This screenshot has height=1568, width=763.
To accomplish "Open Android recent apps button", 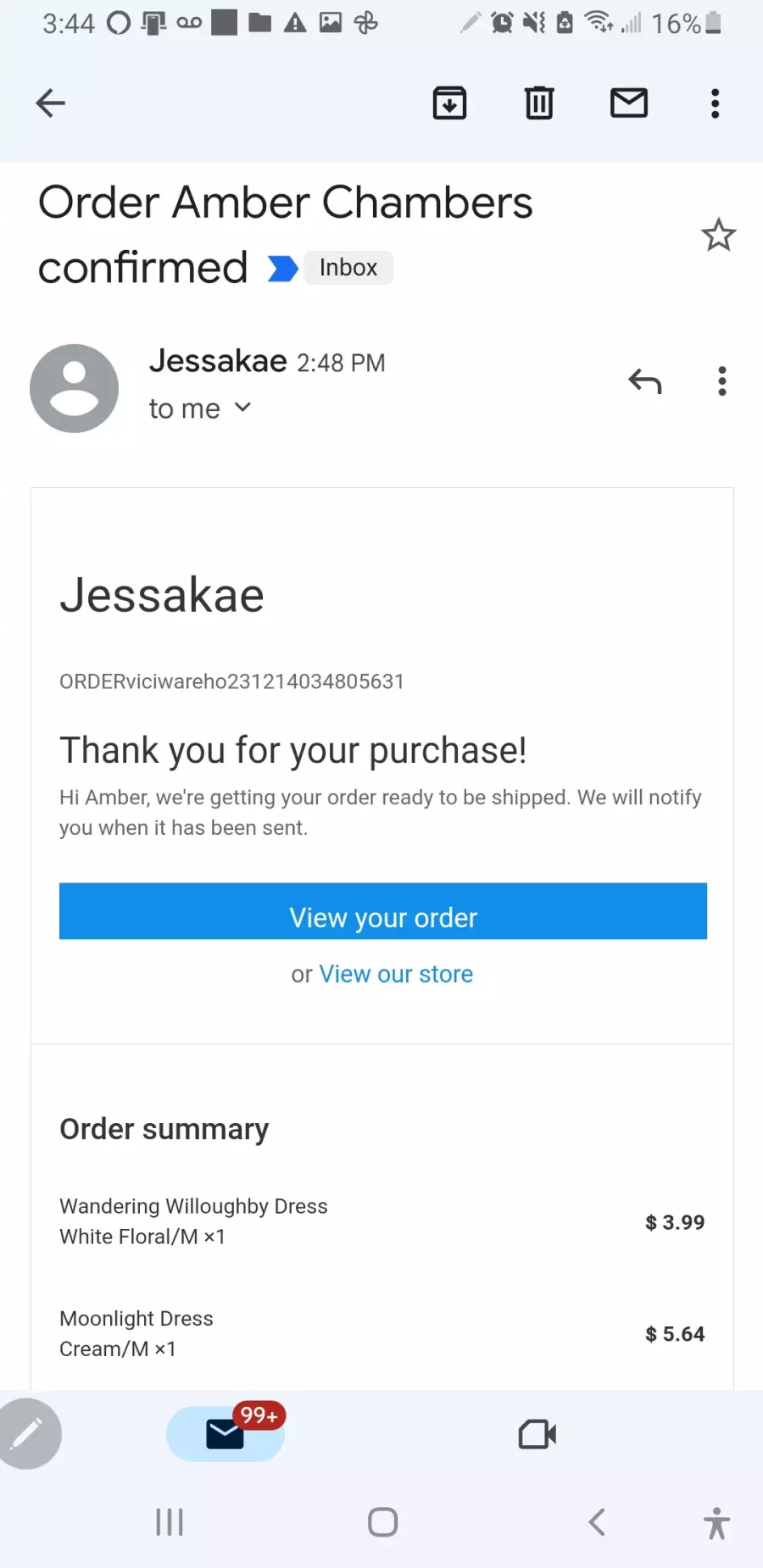I will pyautogui.click(x=170, y=1522).
